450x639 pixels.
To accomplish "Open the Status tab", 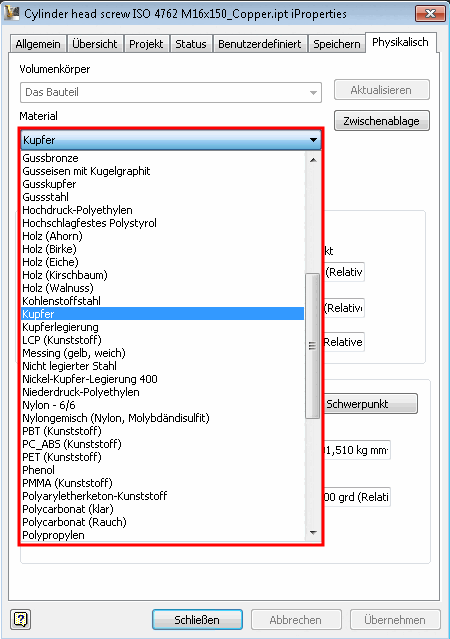I will pyautogui.click(x=191, y=44).
